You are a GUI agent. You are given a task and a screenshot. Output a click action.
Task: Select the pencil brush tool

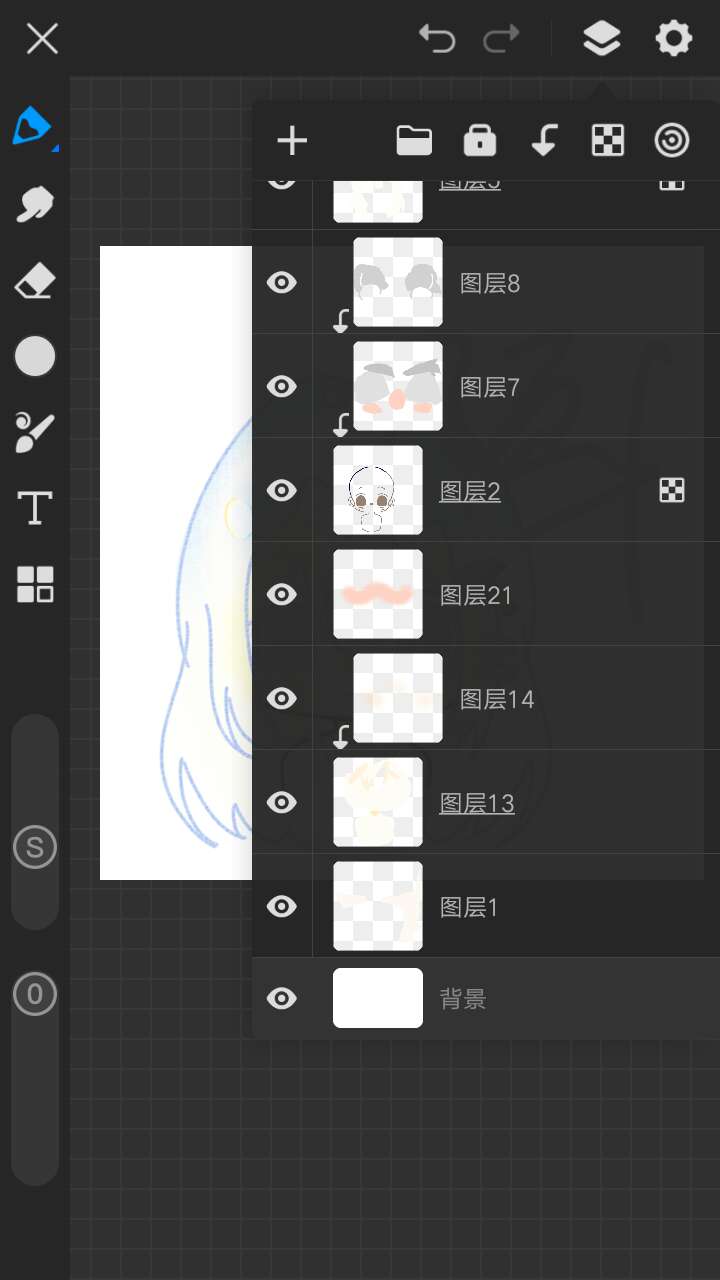pos(34,127)
